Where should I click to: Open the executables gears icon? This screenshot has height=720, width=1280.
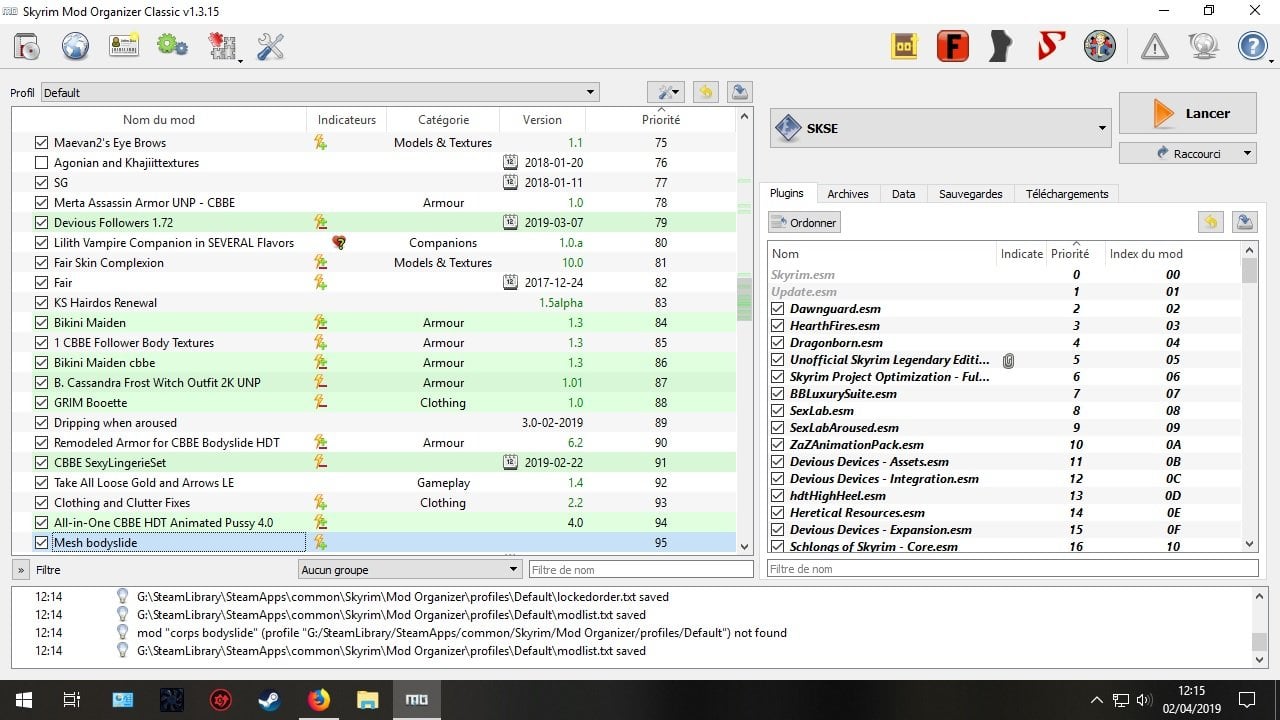coord(172,46)
